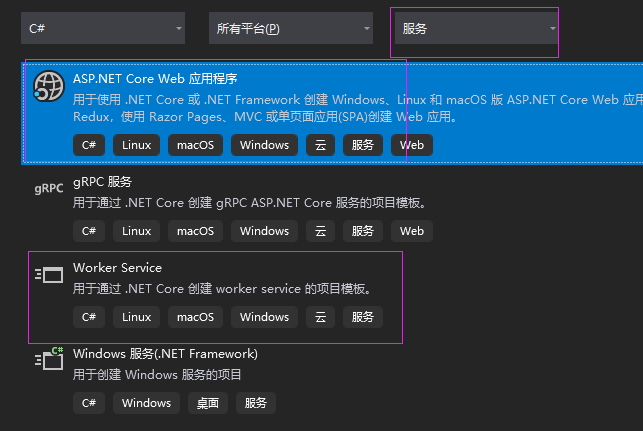Expand the 服务 project type dropdown

(x=475, y=28)
